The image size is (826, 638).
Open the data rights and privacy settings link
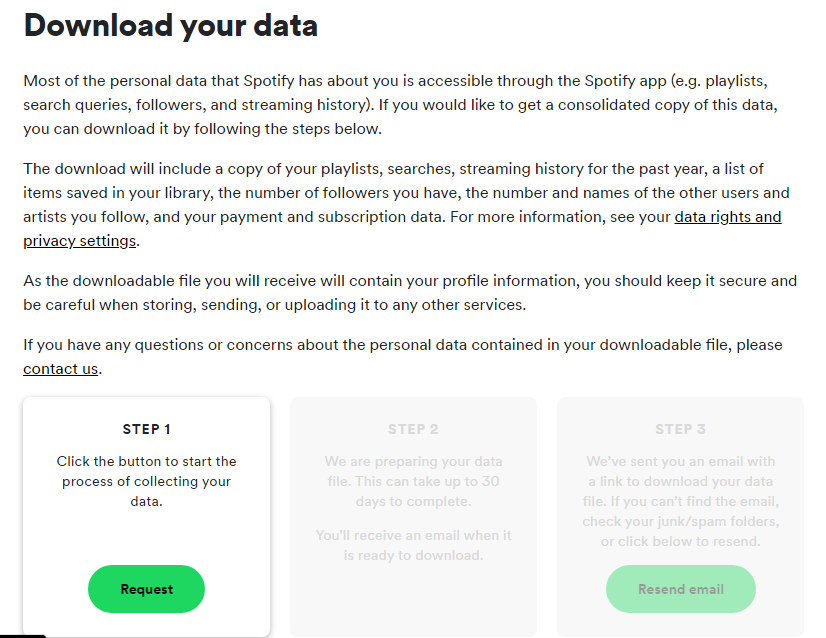pyautogui.click(x=727, y=217)
